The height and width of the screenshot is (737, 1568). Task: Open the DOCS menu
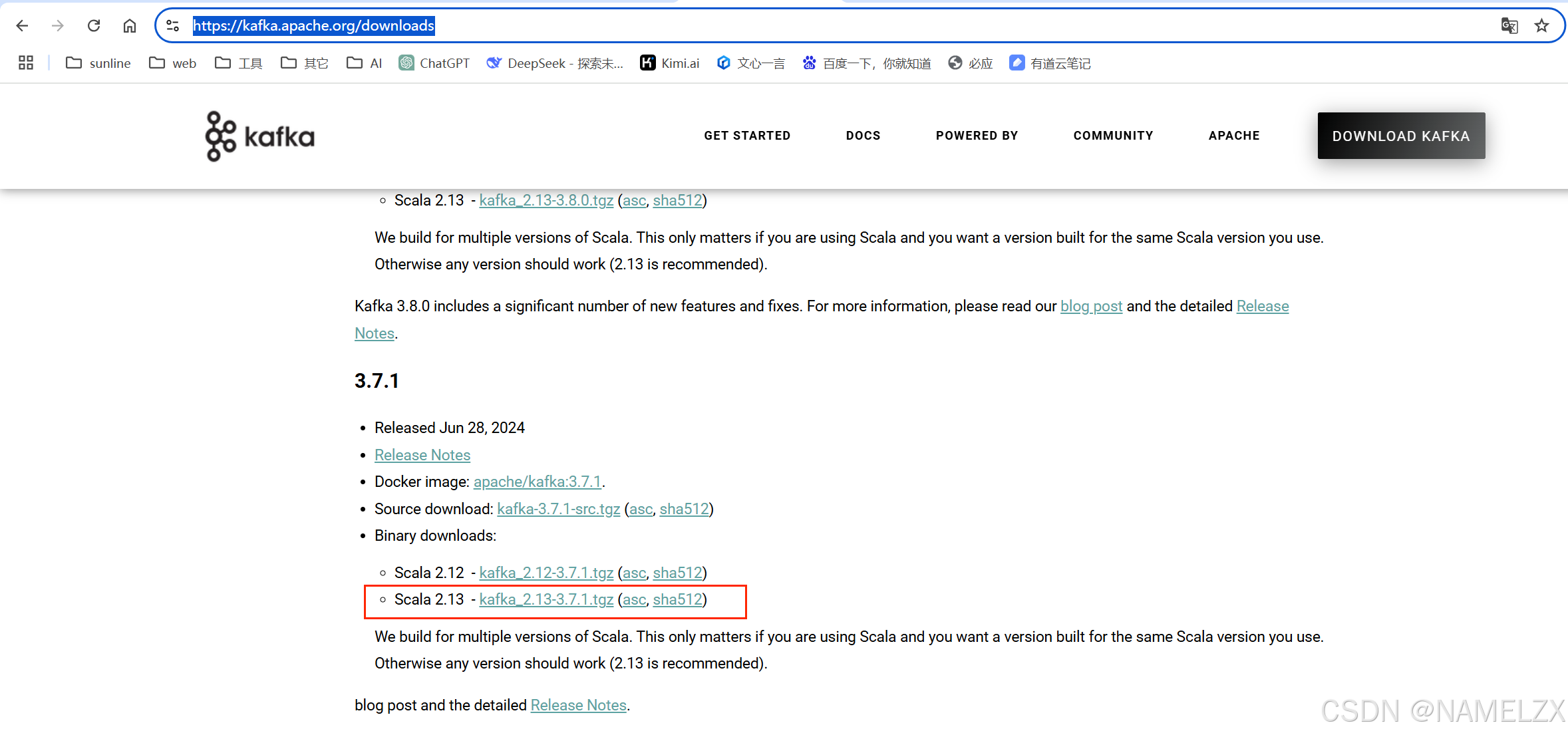tap(863, 136)
